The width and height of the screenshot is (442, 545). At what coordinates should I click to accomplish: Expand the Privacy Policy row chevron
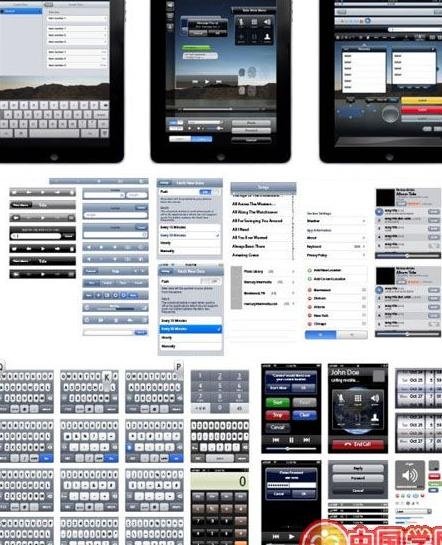coord(364,255)
